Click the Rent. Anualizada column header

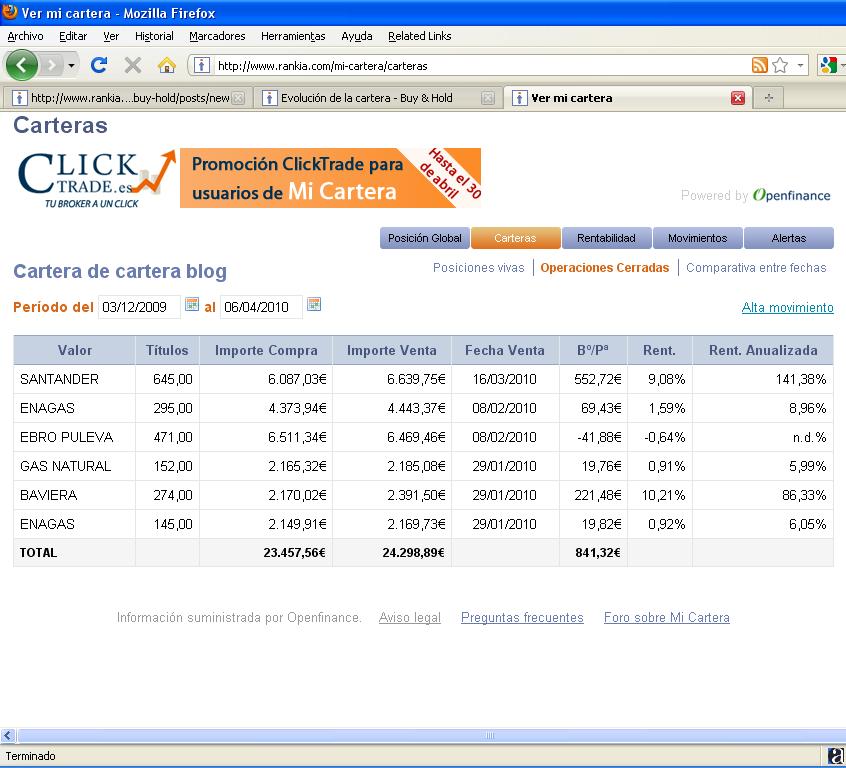coord(763,350)
